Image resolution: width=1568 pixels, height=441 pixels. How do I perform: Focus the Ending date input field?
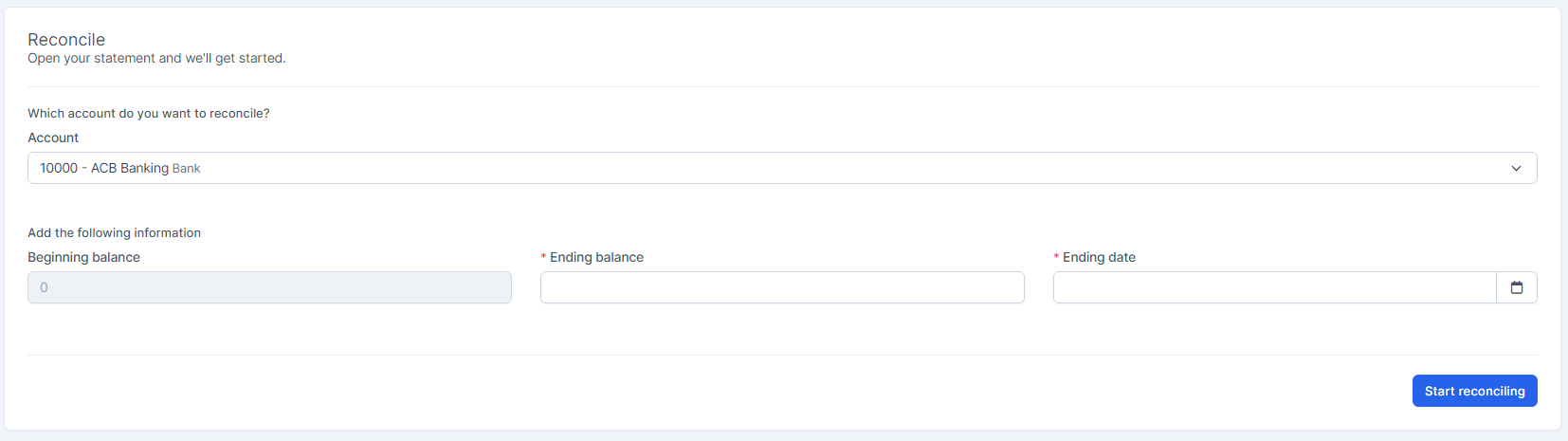[x=1273, y=287]
